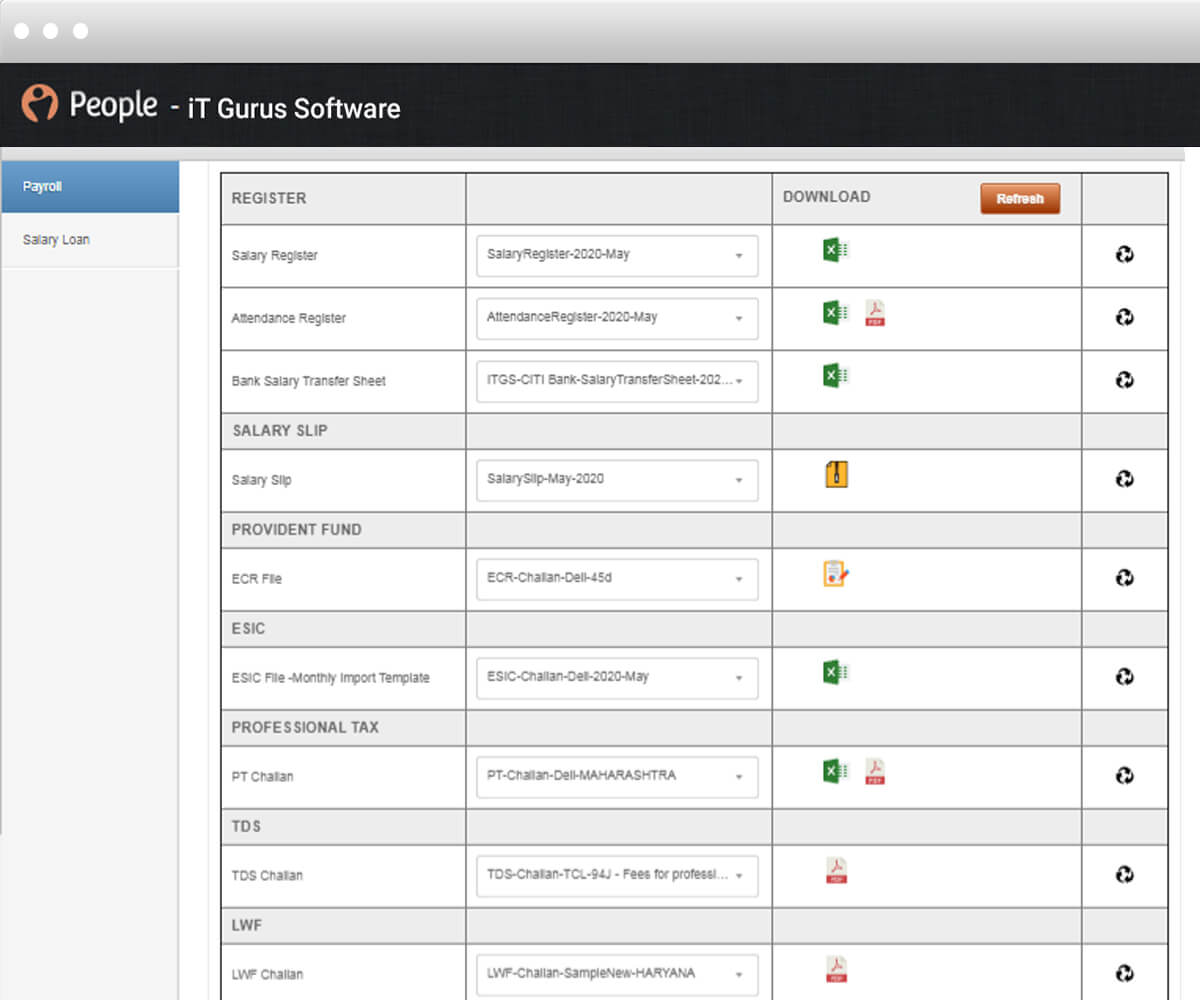This screenshot has height=1000, width=1200.
Task: Open the Salary Loan sidebar item
Action: tap(90, 240)
